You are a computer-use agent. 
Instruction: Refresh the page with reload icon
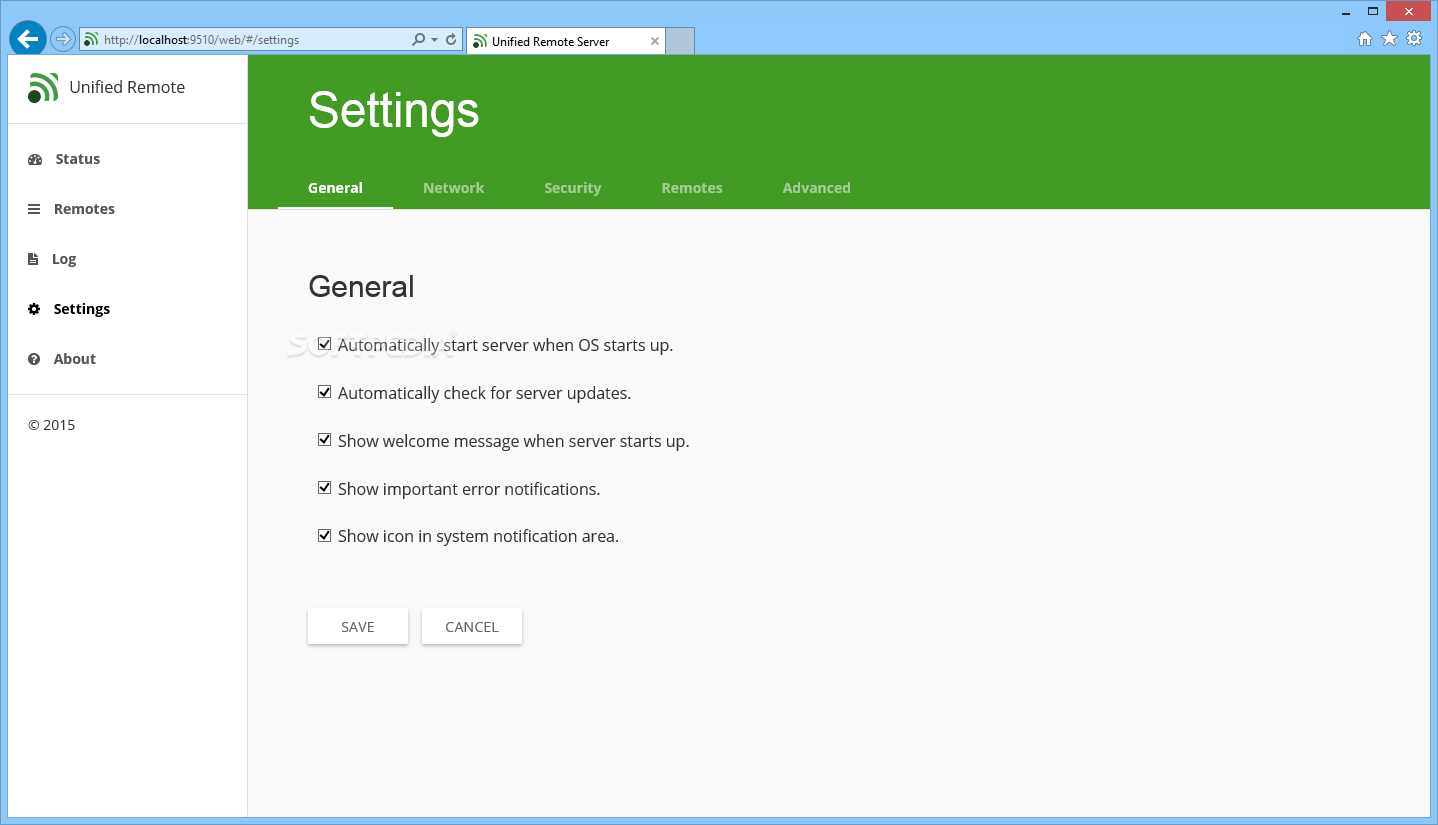451,40
